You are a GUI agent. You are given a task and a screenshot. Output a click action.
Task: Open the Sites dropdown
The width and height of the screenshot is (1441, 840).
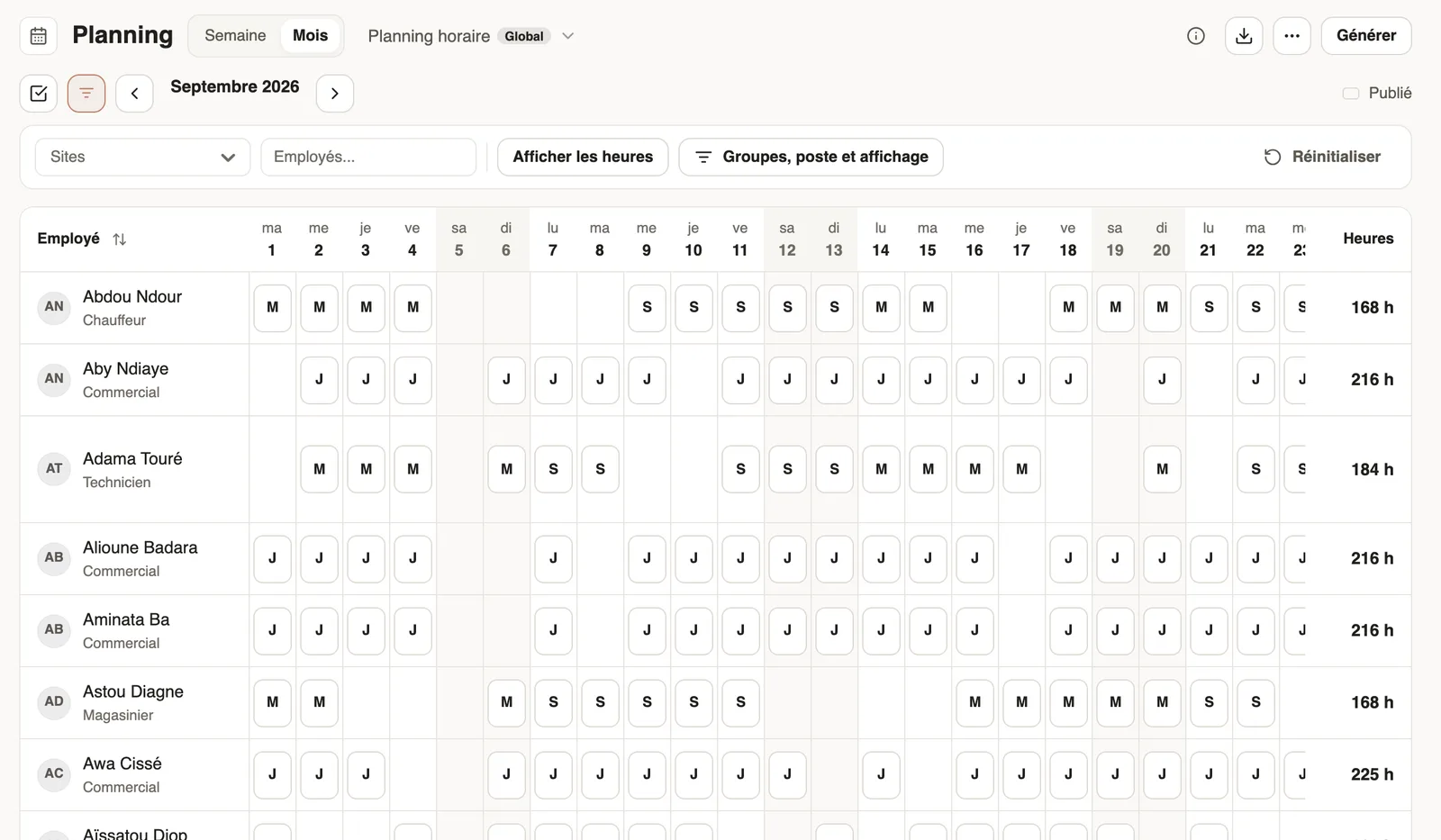coord(142,157)
